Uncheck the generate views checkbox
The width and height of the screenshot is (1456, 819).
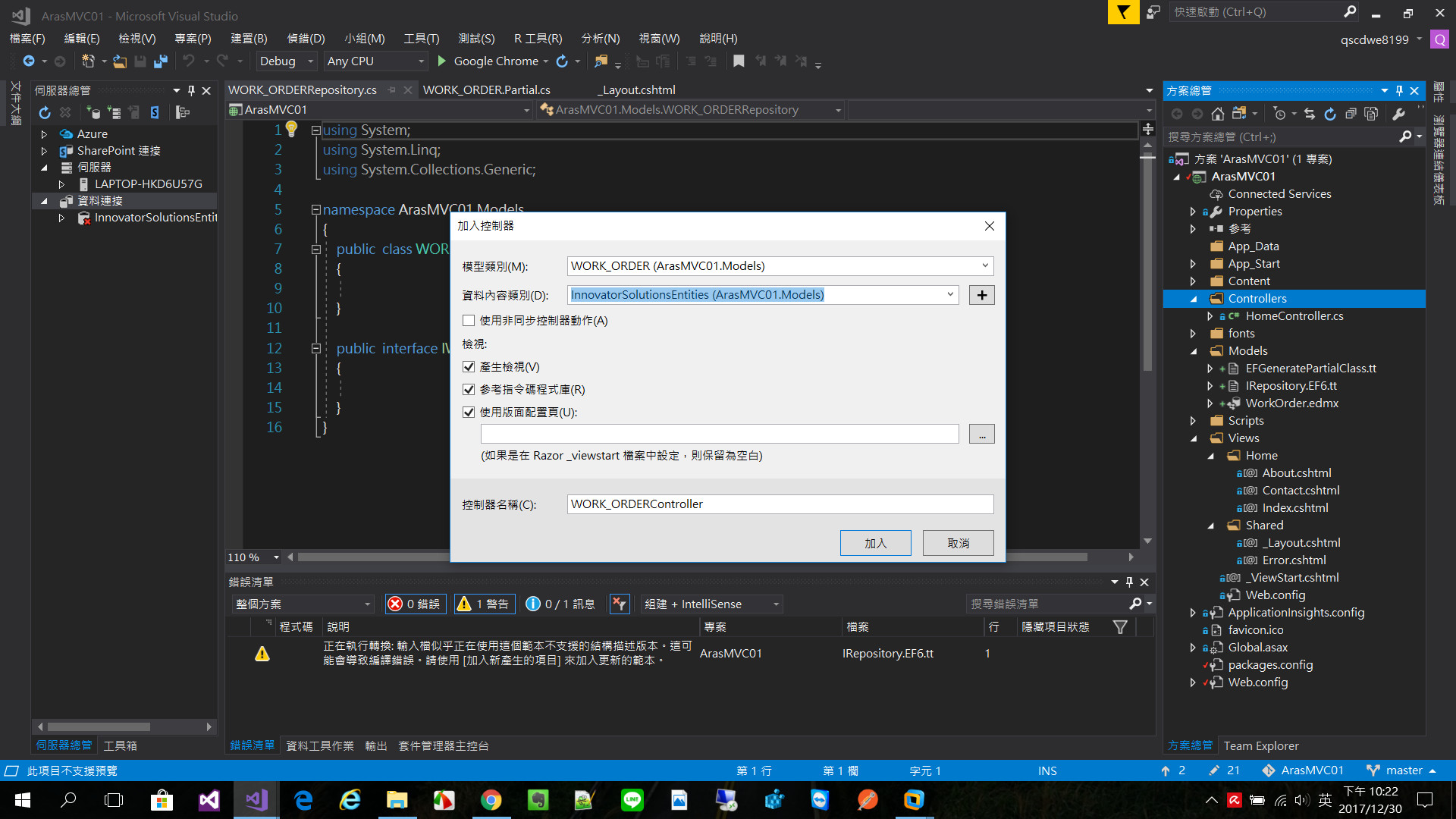pyautogui.click(x=469, y=367)
